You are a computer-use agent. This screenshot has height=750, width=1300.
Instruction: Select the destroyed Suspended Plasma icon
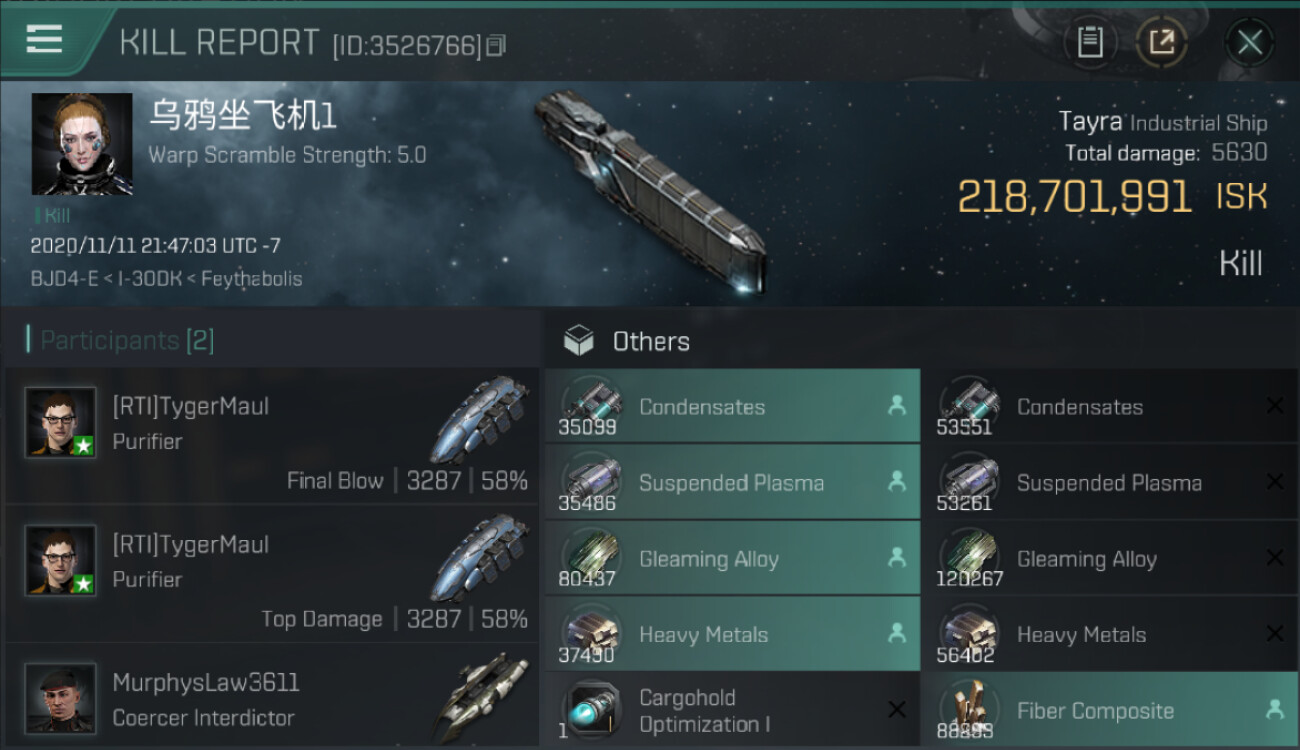(x=969, y=482)
